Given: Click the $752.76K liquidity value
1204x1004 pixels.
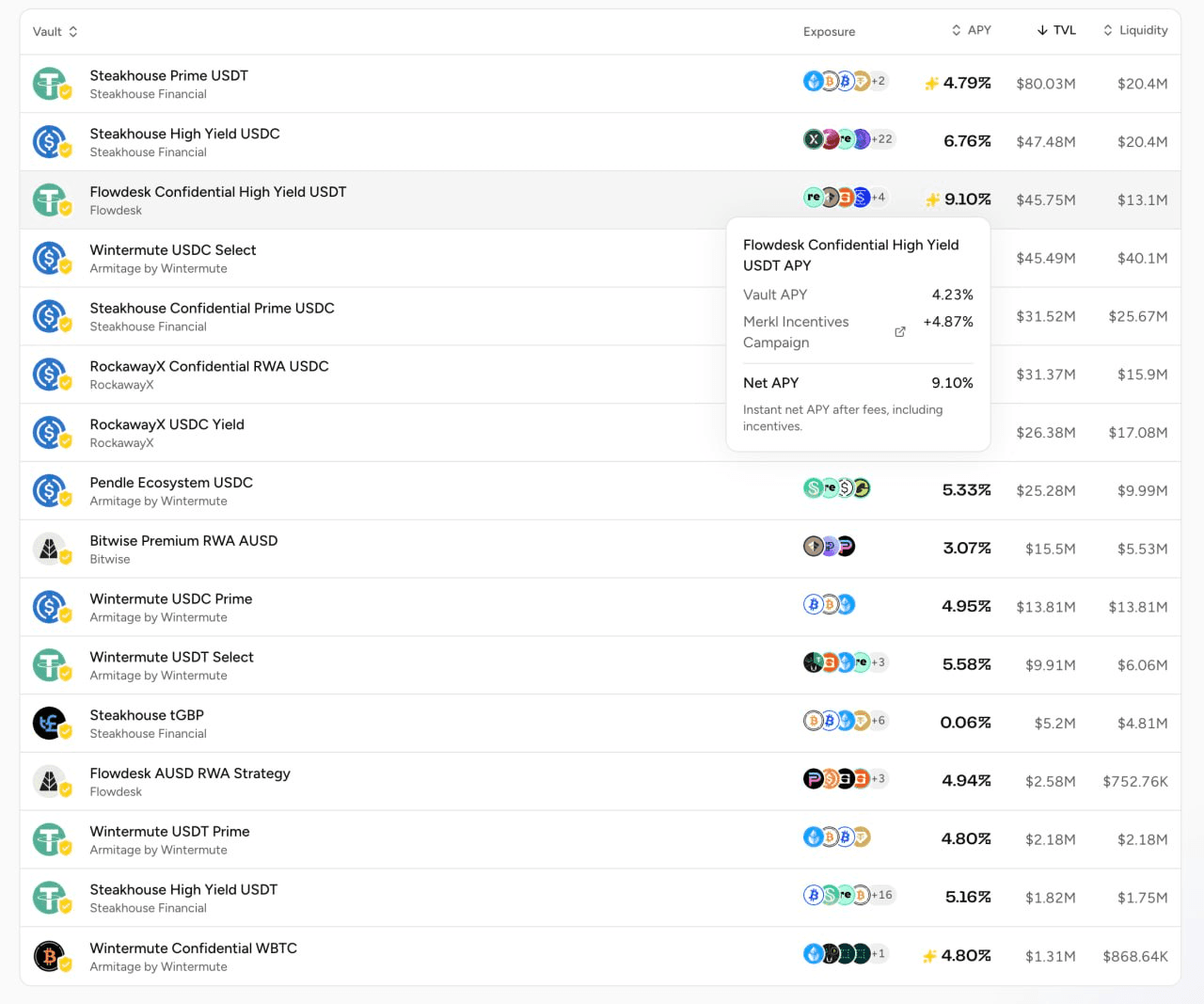Looking at the screenshot, I should click(x=1135, y=782).
